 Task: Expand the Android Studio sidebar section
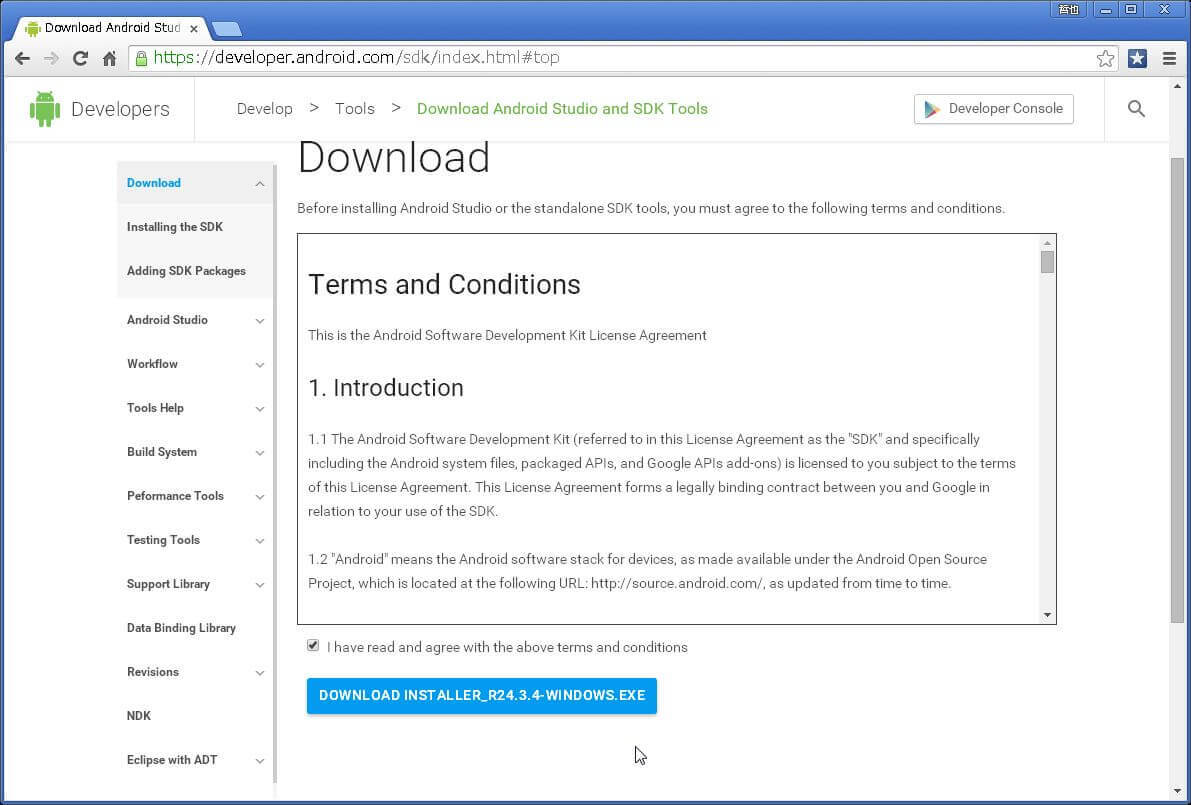(x=259, y=321)
